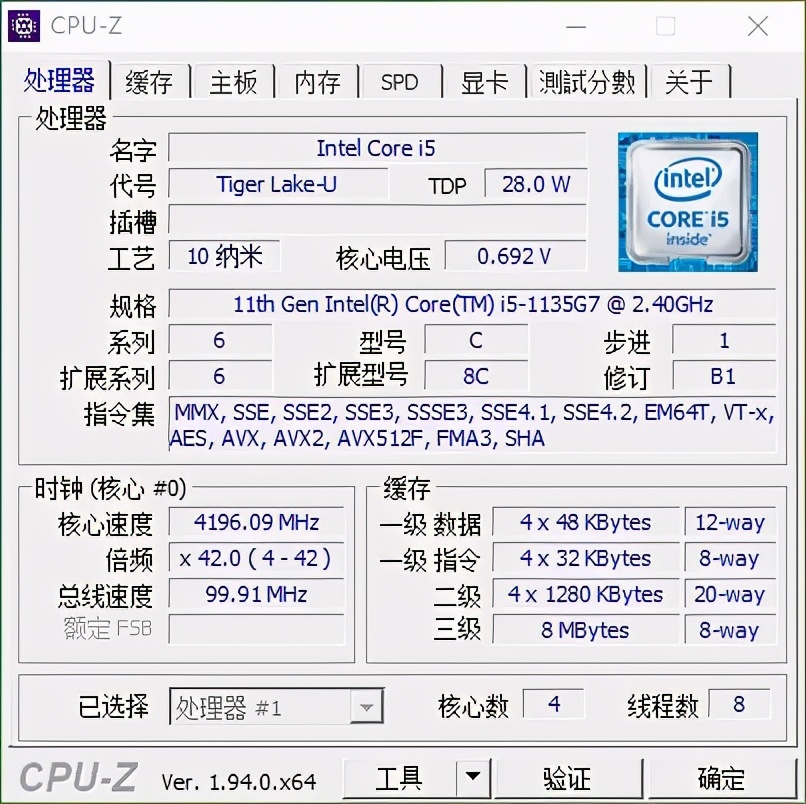The width and height of the screenshot is (806, 804).
Task: Click the 规格 specification field
Action: click(472, 304)
